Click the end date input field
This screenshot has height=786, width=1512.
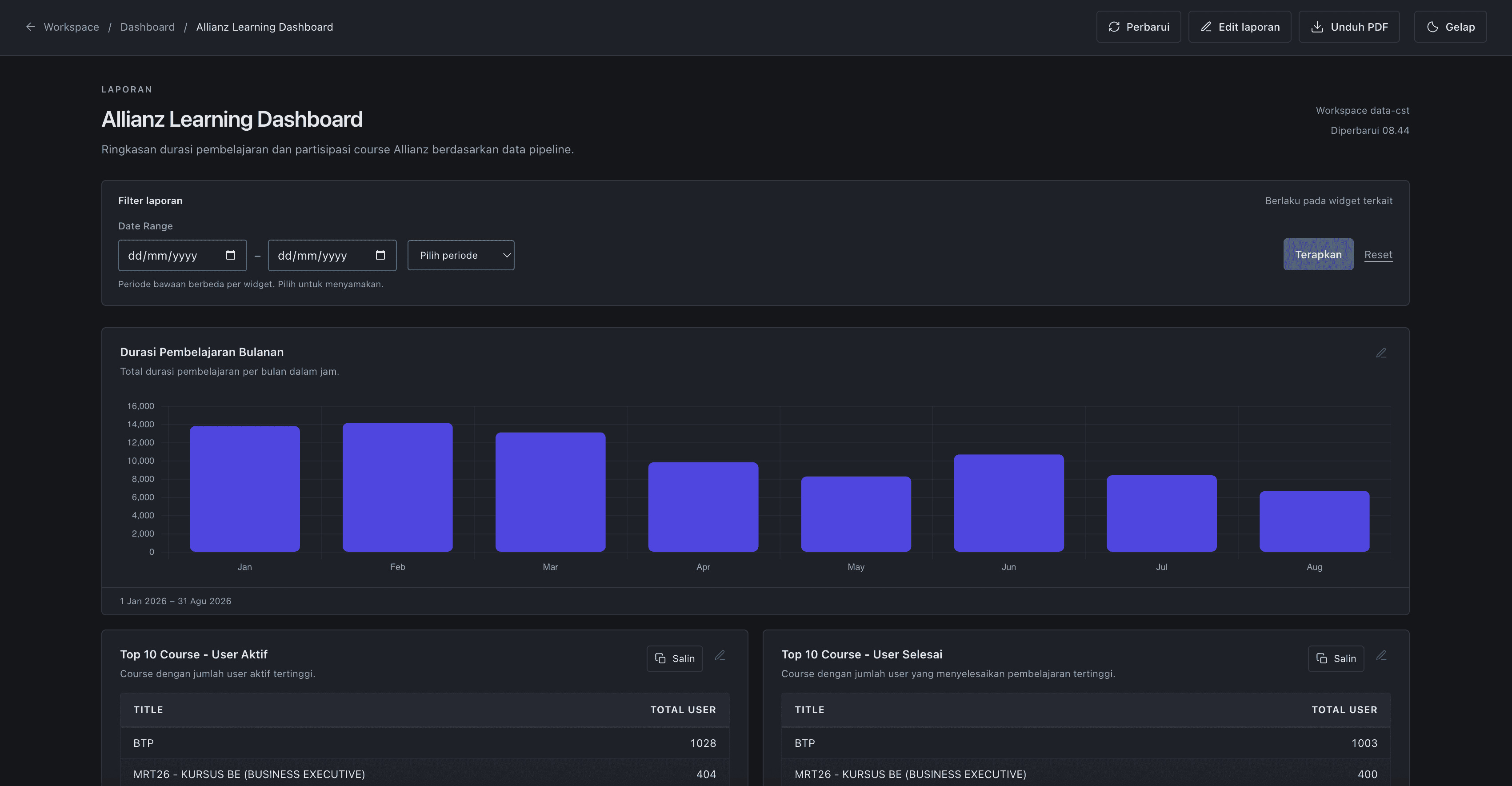[332, 255]
